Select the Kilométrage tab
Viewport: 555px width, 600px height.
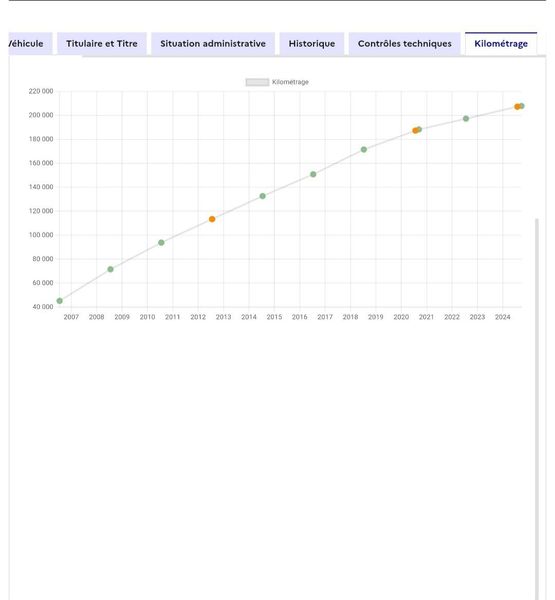(501, 44)
